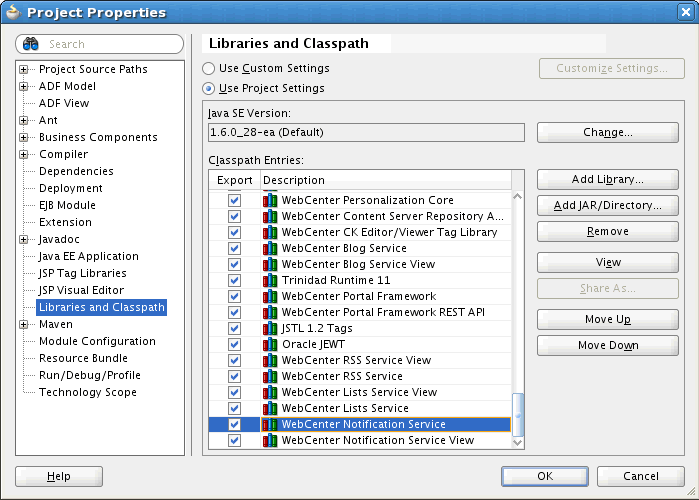The image size is (699, 500).
Task: Toggle export checkbox for Trinidad Runtime 11
Action: [x=234, y=280]
